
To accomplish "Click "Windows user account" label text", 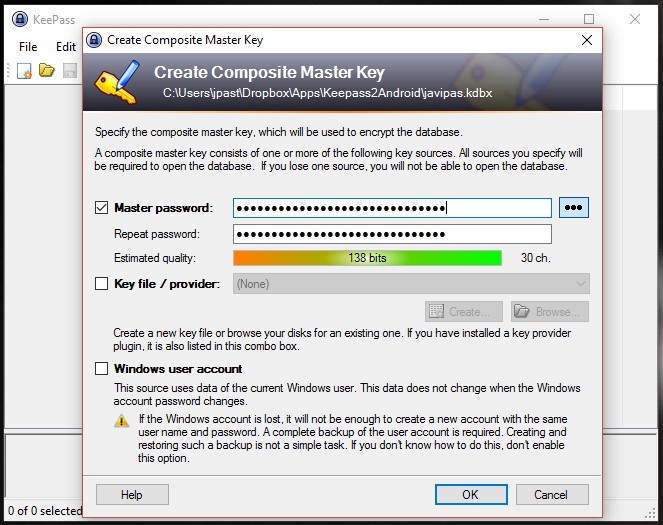I will click(178, 369).
